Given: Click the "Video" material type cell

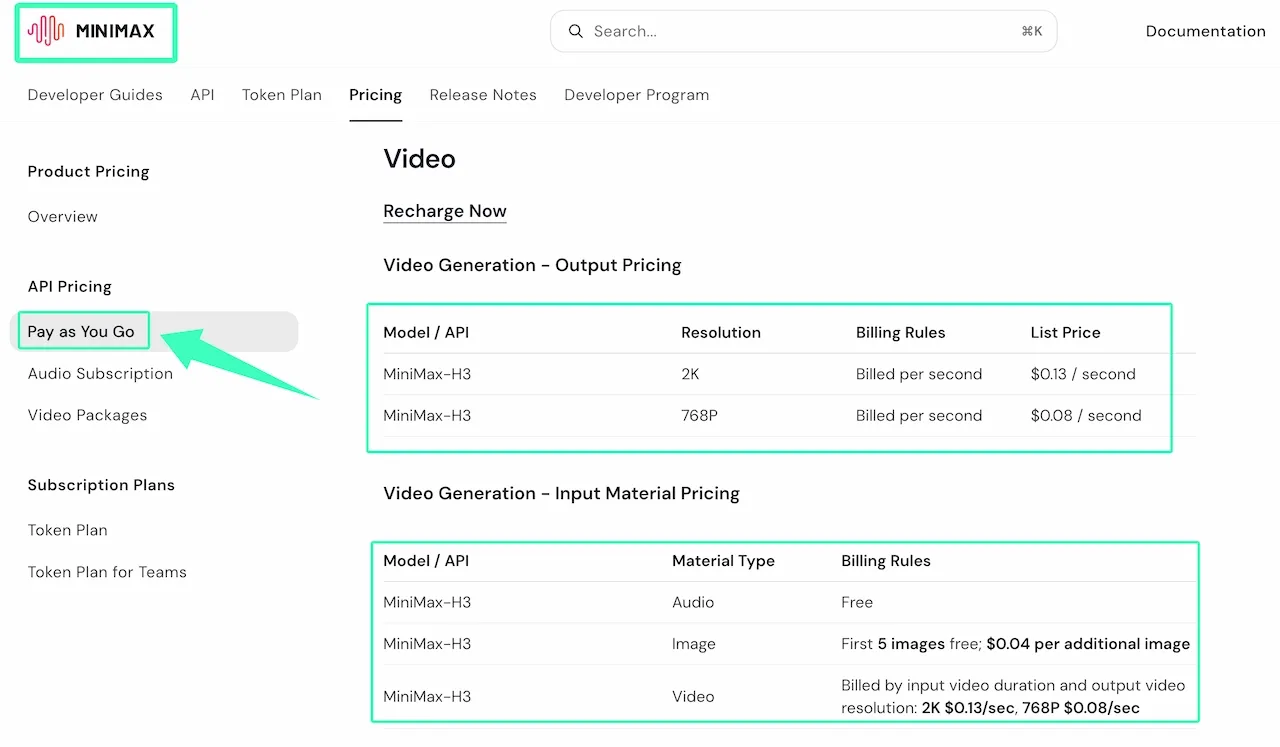Looking at the screenshot, I should [693, 696].
